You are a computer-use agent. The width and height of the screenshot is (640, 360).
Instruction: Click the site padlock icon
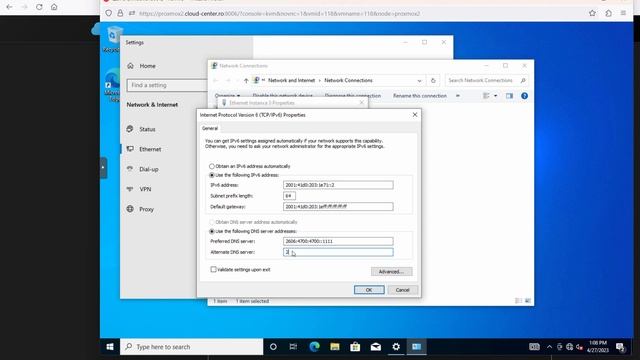pyautogui.click(x=120, y=13)
